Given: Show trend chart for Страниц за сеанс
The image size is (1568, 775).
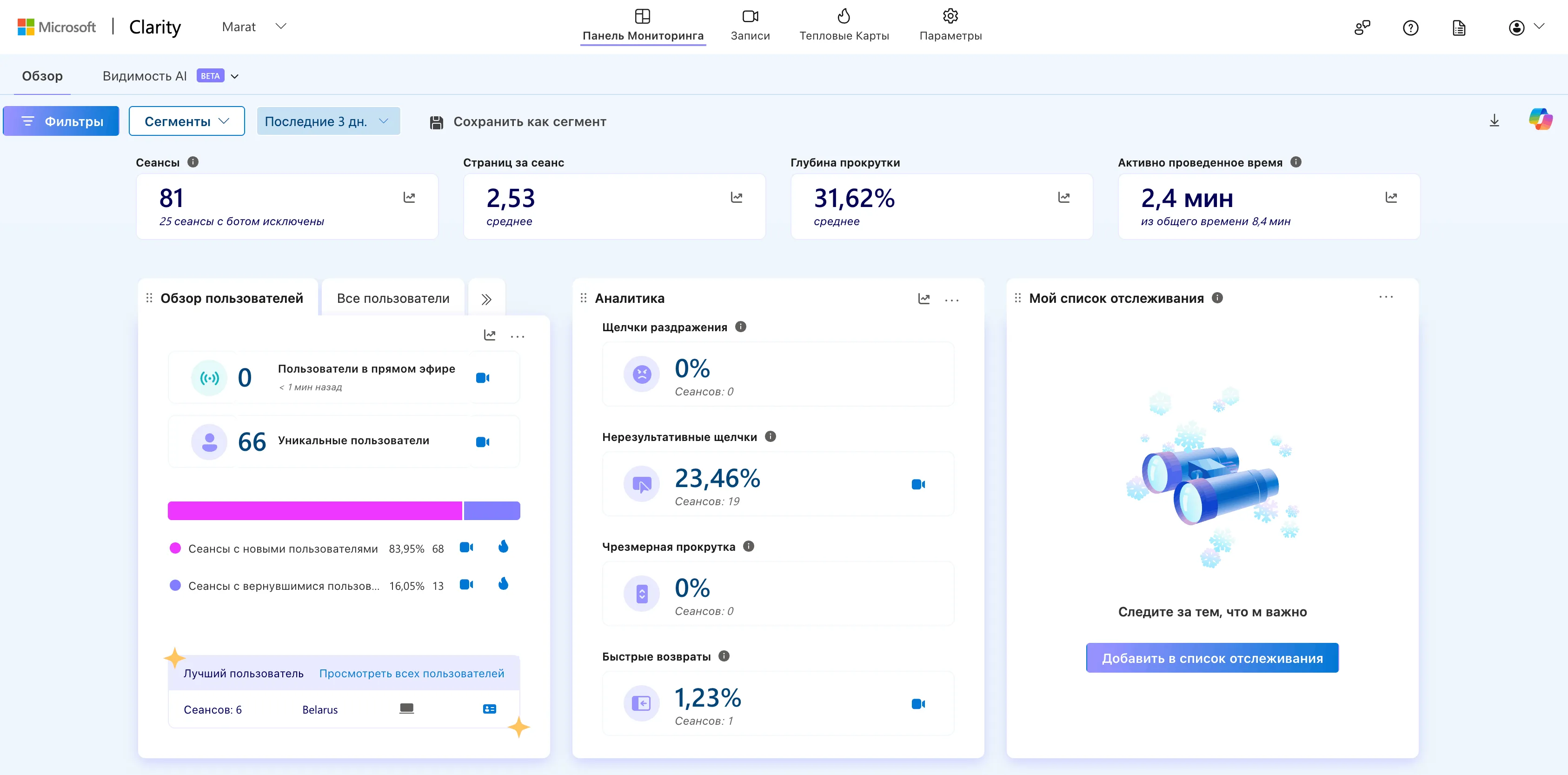Looking at the screenshot, I should (x=737, y=197).
